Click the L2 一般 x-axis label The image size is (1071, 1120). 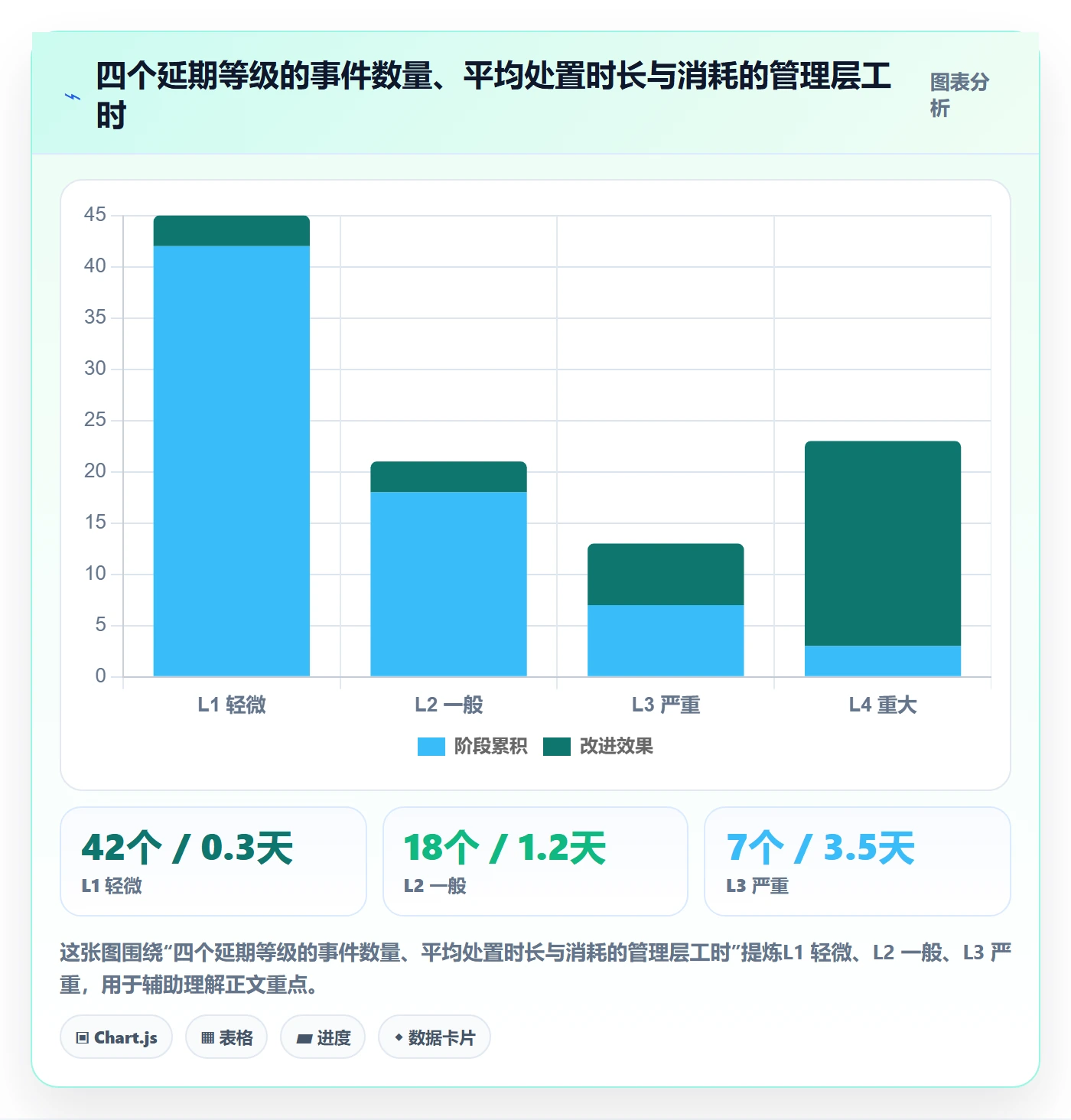click(449, 705)
